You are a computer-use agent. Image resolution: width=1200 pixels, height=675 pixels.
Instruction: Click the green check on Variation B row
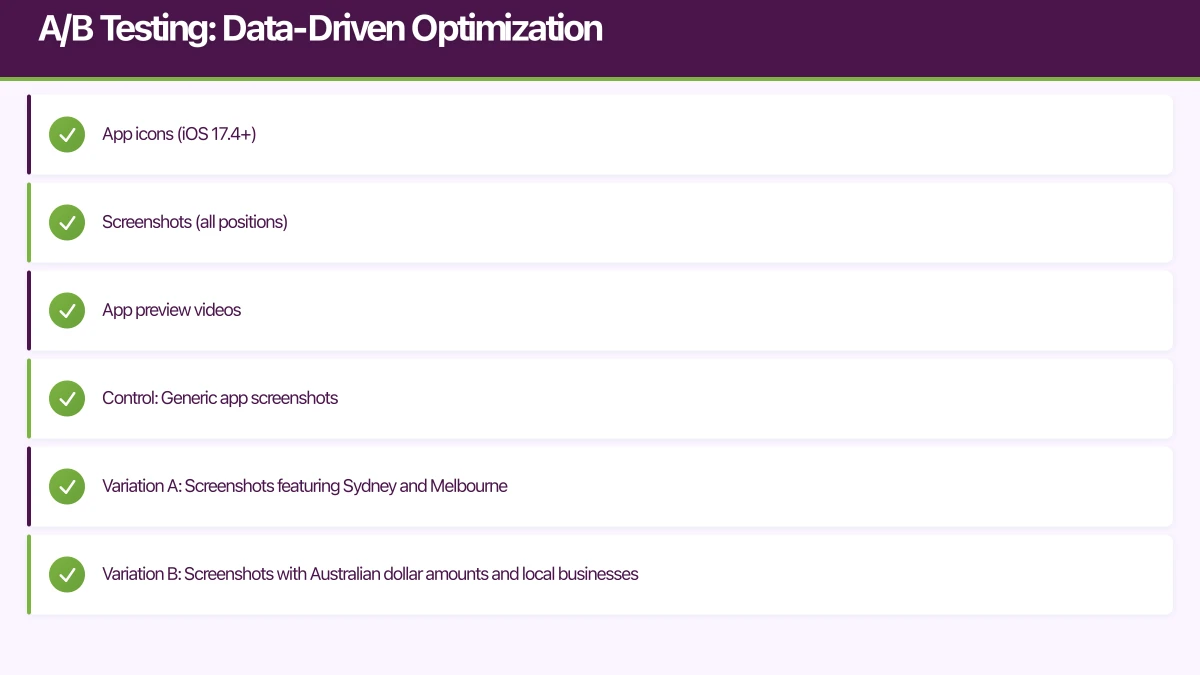(67, 574)
